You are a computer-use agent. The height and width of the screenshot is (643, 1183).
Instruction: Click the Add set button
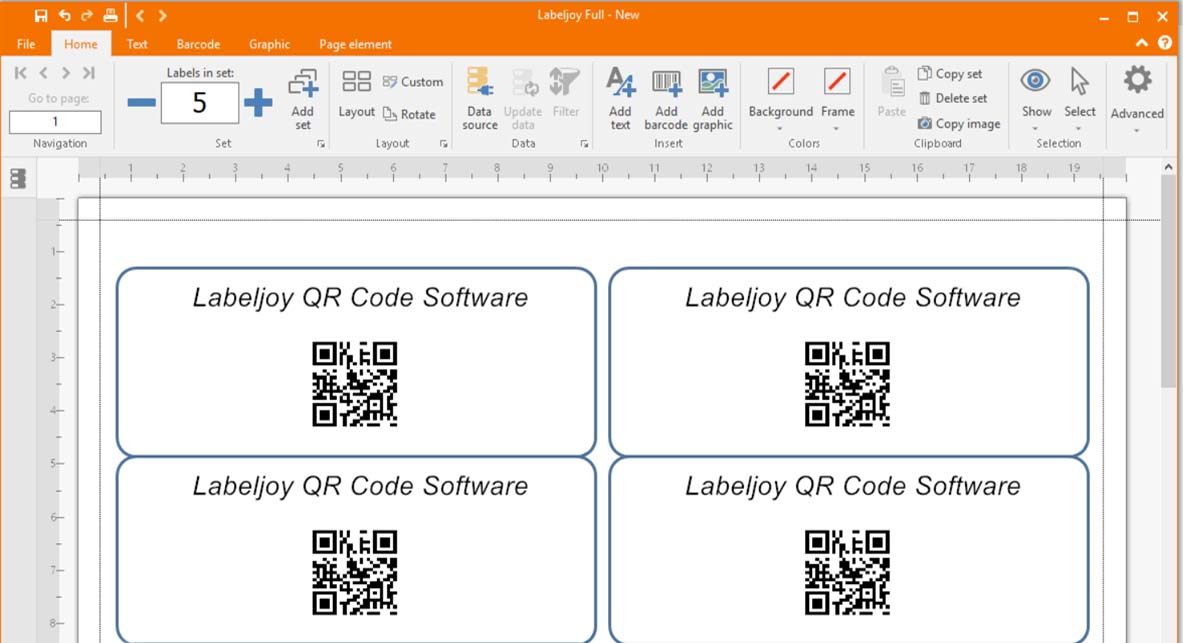point(303,100)
